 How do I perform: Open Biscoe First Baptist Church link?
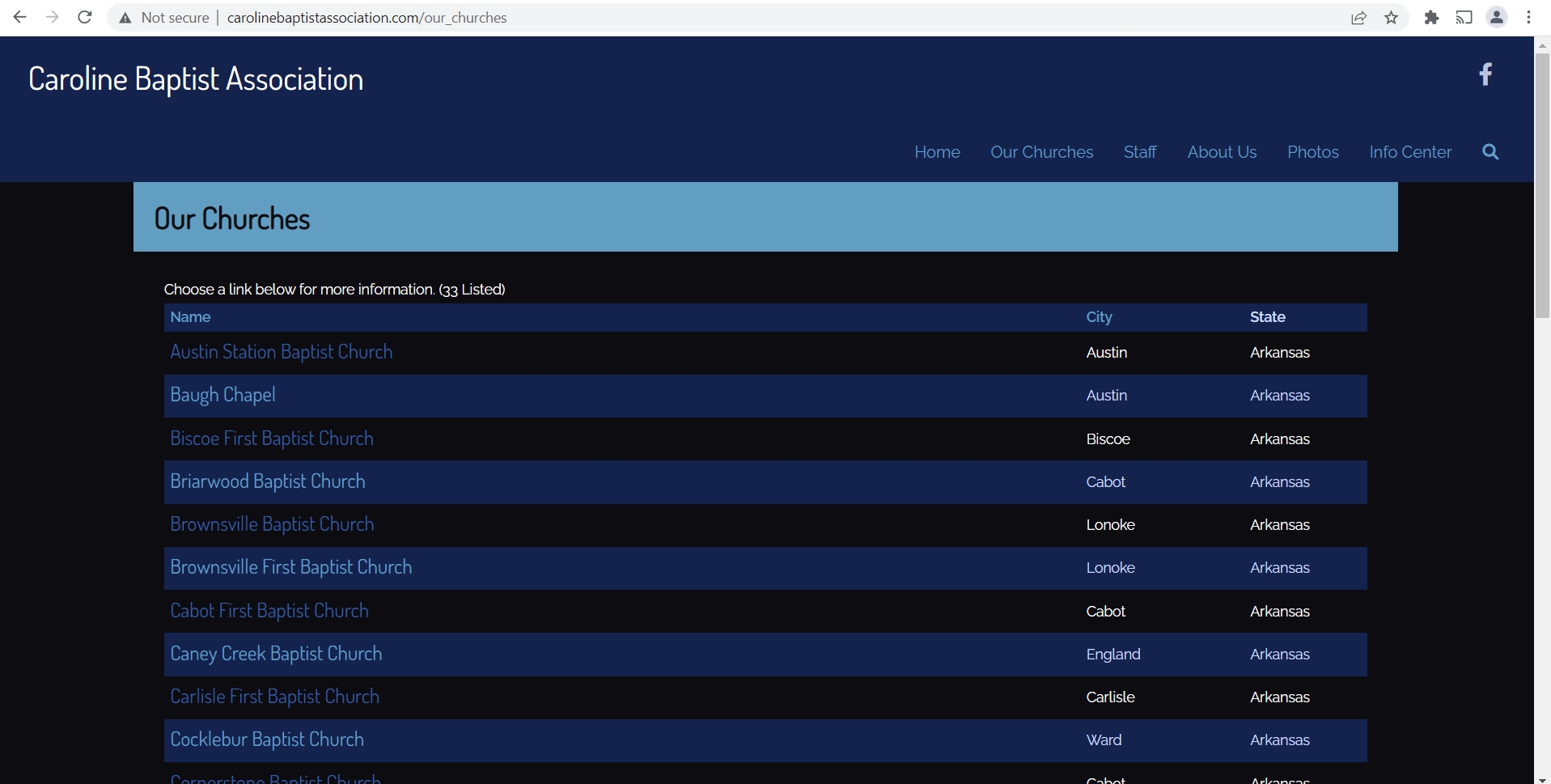click(272, 439)
